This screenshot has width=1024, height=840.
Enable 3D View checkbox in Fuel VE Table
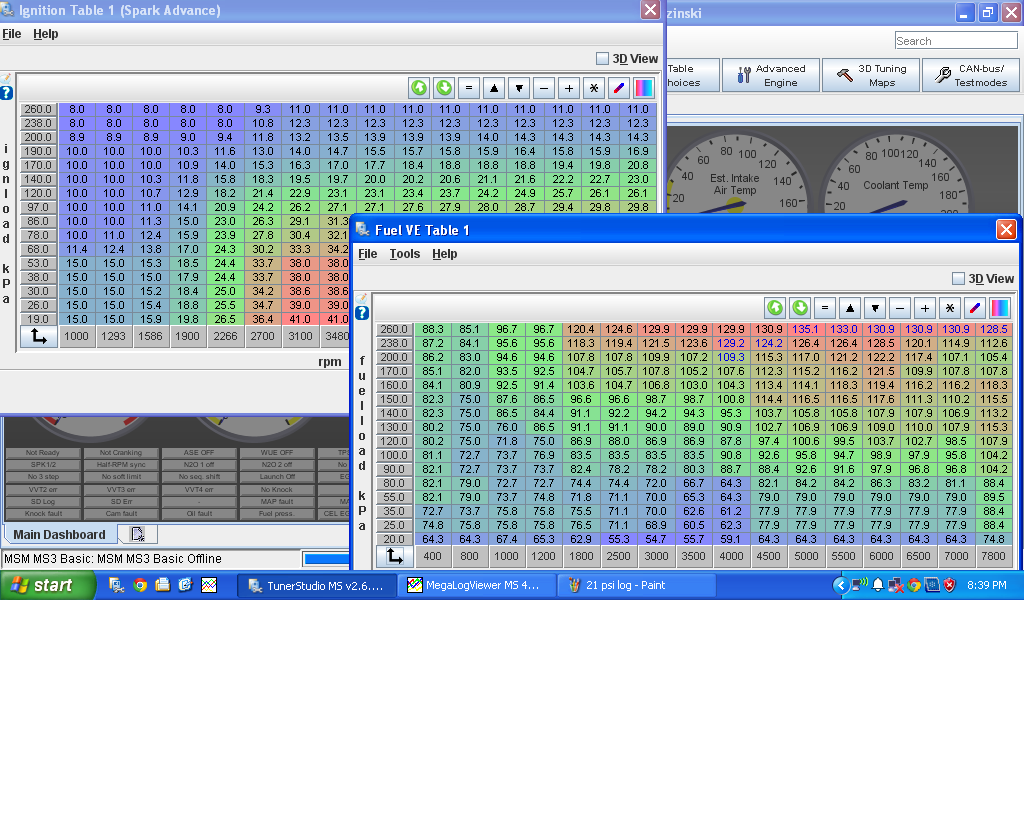click(x=958, y=279)
